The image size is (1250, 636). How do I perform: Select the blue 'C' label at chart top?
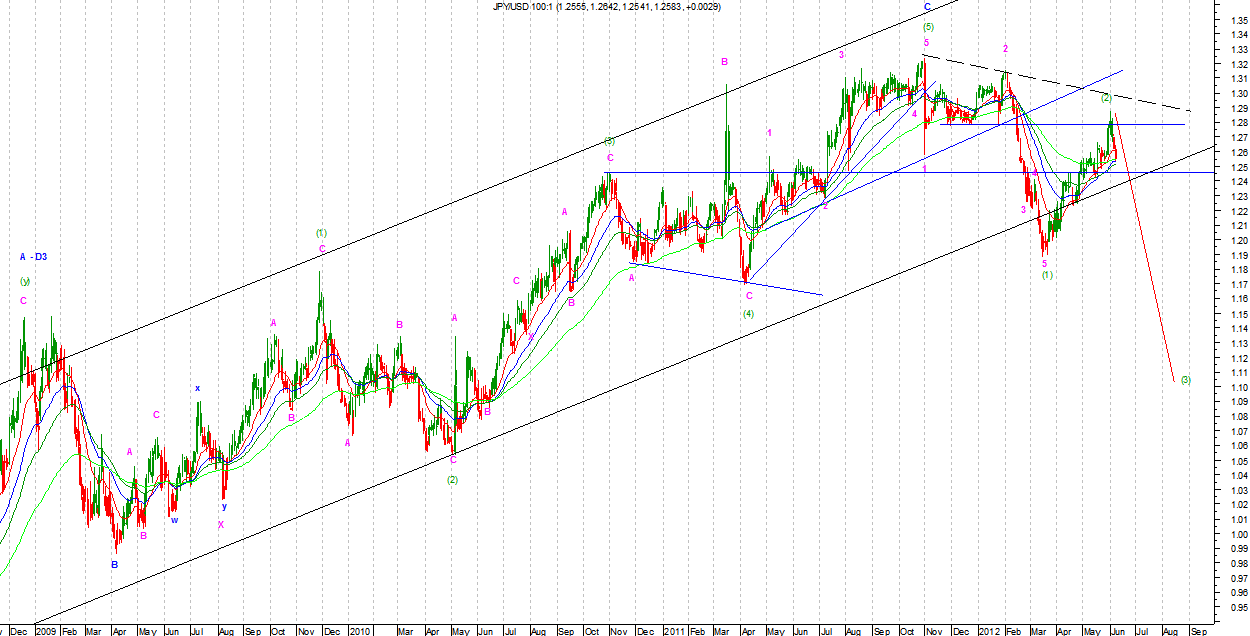click(x=927, y=7)
